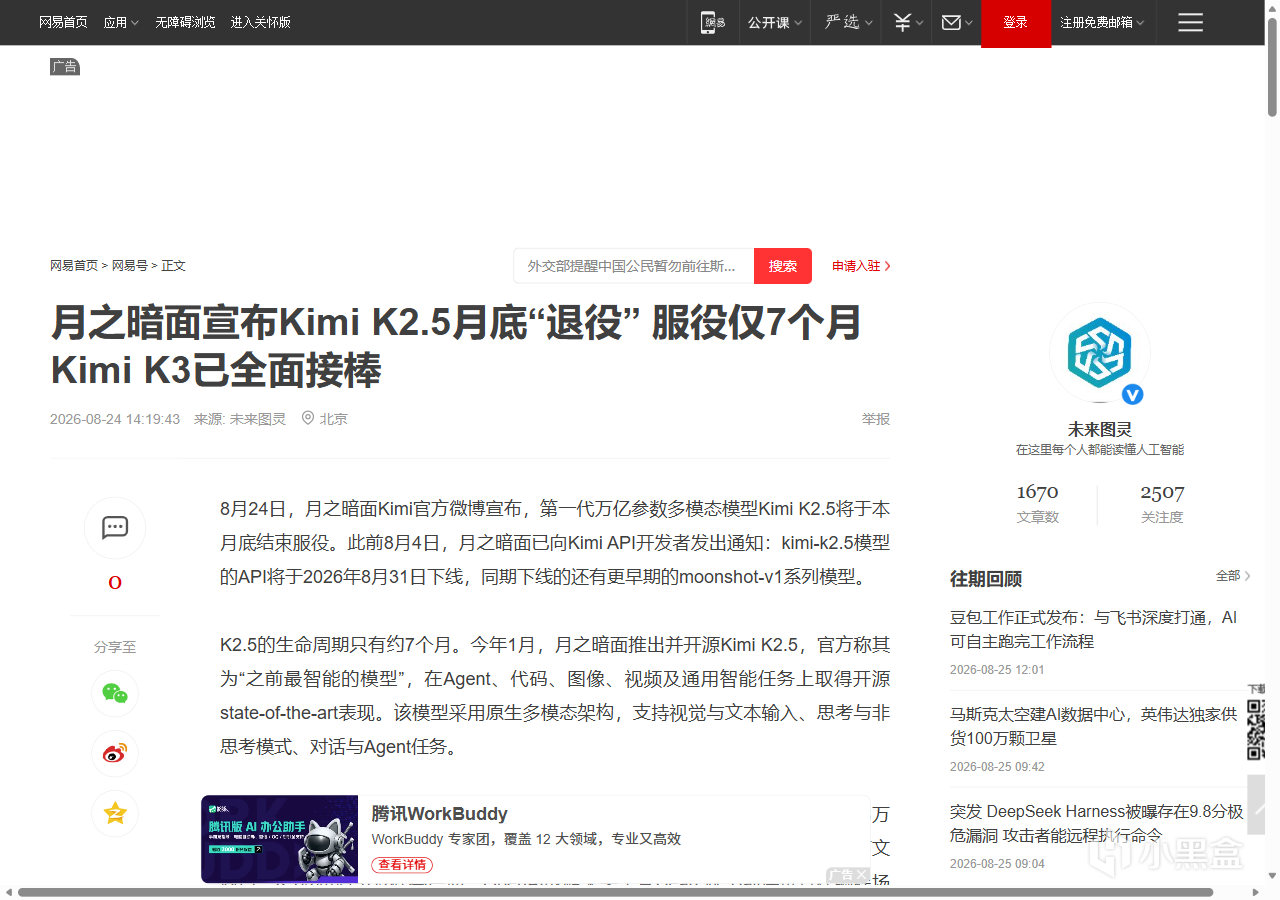Image resolution: width=1280 pixels, height=900 pixels.
Task: Open article 豆包工作正式发布
Action: coord(1093,629)
